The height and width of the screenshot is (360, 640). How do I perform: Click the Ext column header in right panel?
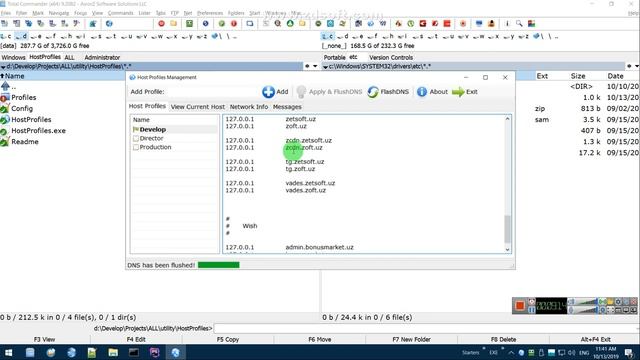pos(542,76)
